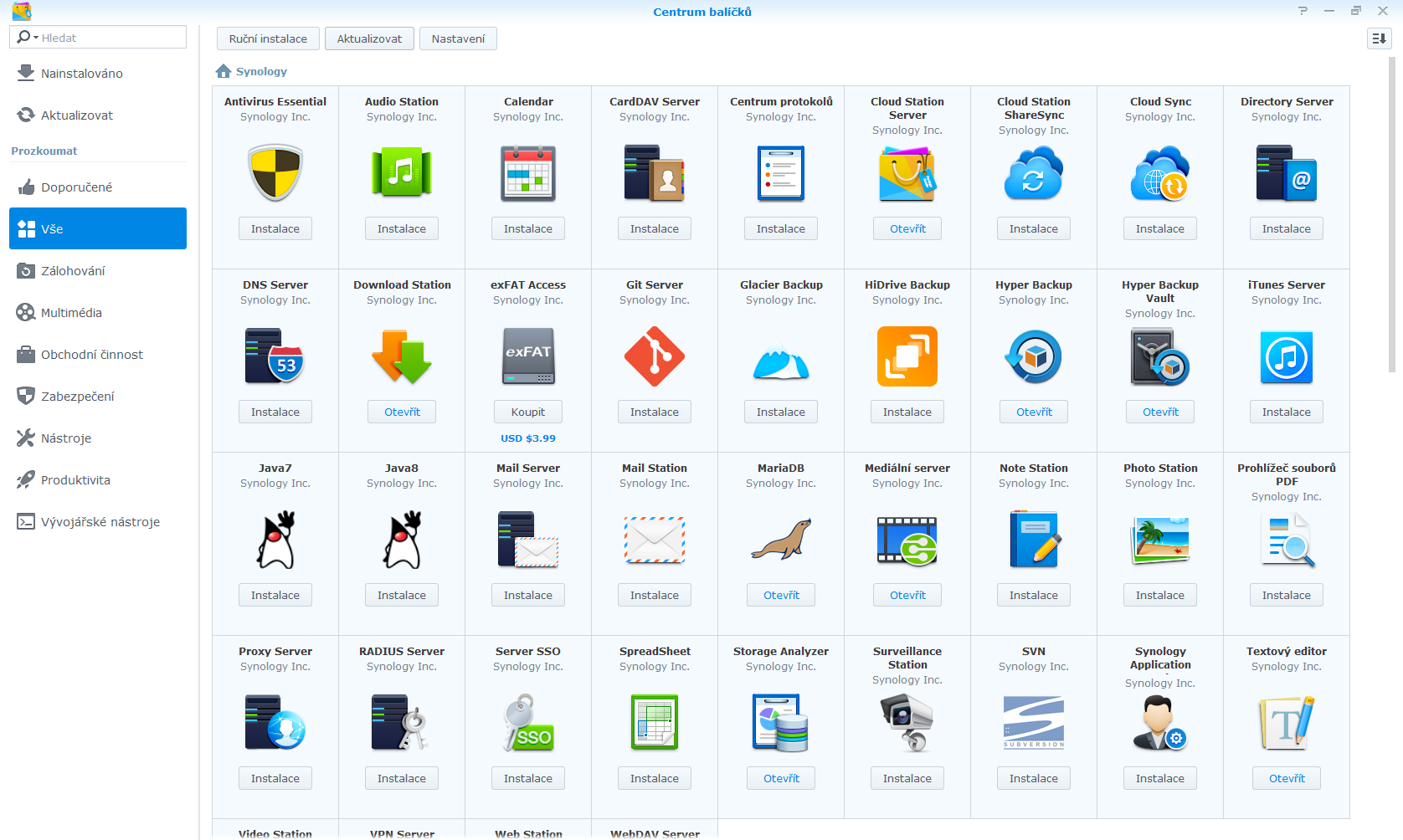Viewport: 1403px width, 840px height.
Task: Click the Download Station arrows icon
Action: tap(402, 356)
